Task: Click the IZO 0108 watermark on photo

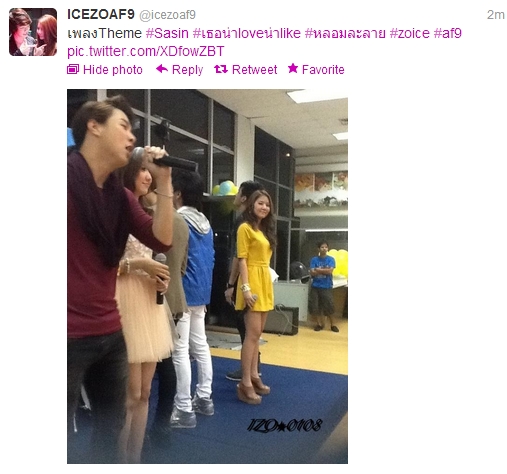Action: click(284, 425)
